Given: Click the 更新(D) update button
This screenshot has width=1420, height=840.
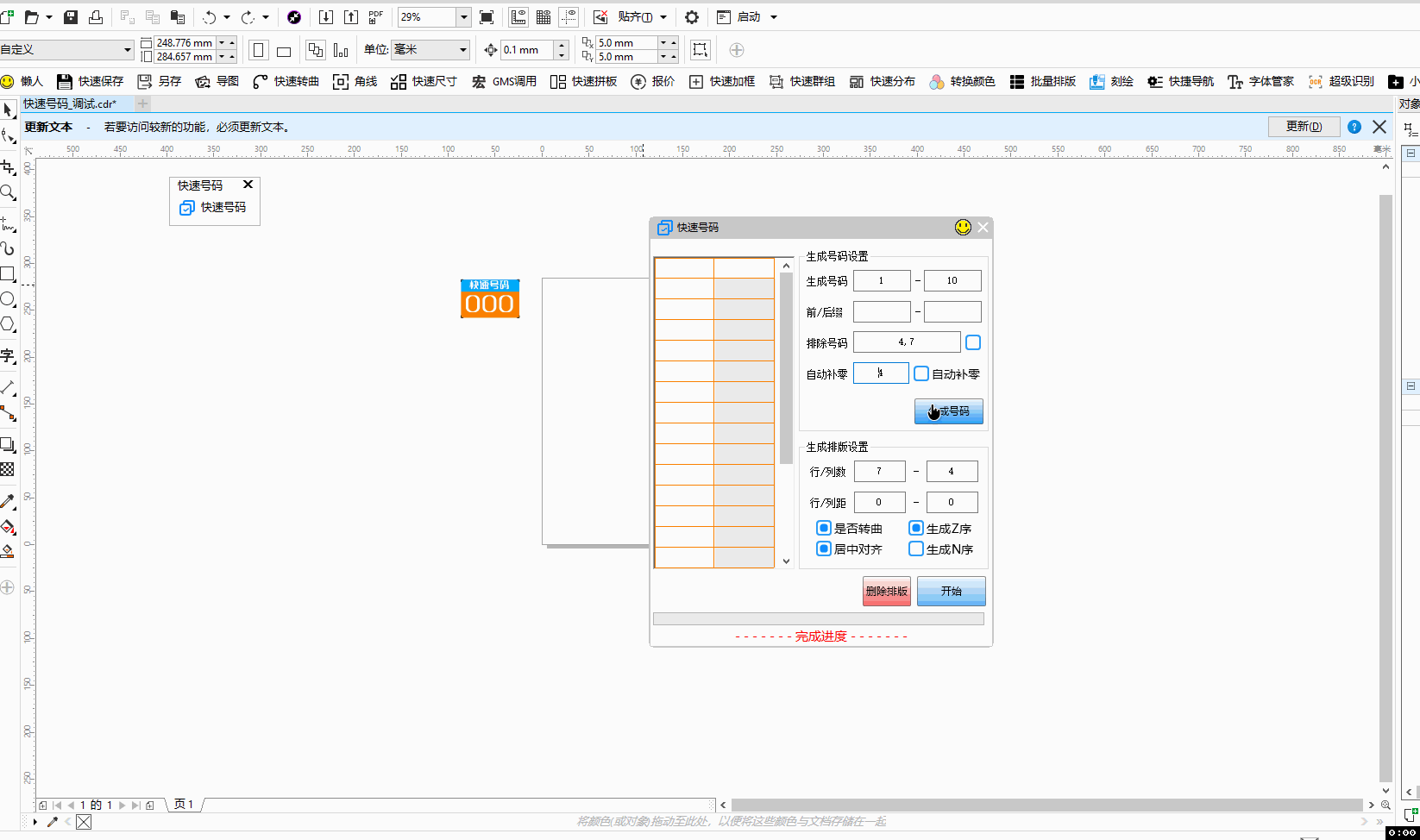Looking at the screenshot, I should [x=1304, y=127].
